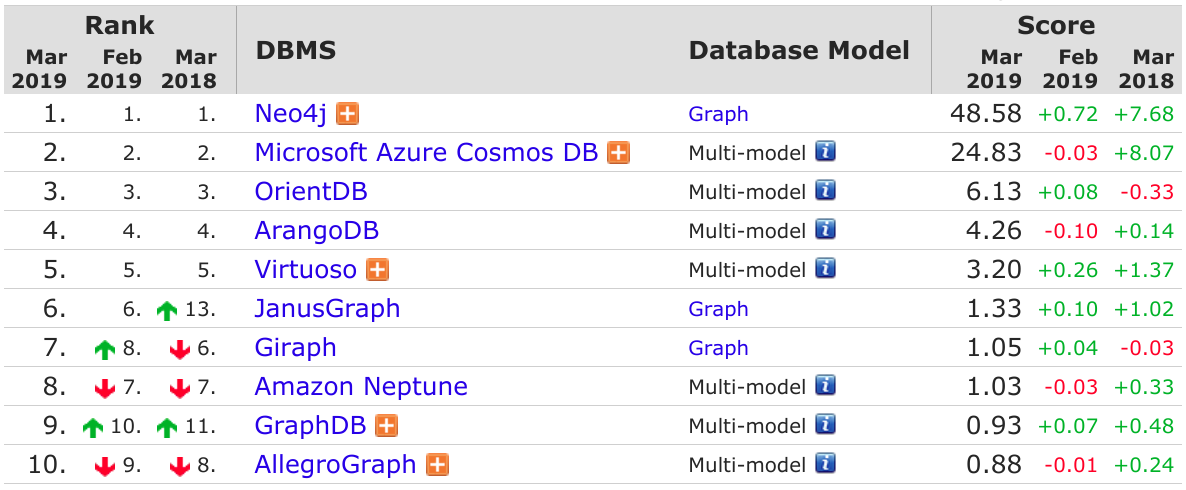Open the info icon in the OrientDB row

825,191
